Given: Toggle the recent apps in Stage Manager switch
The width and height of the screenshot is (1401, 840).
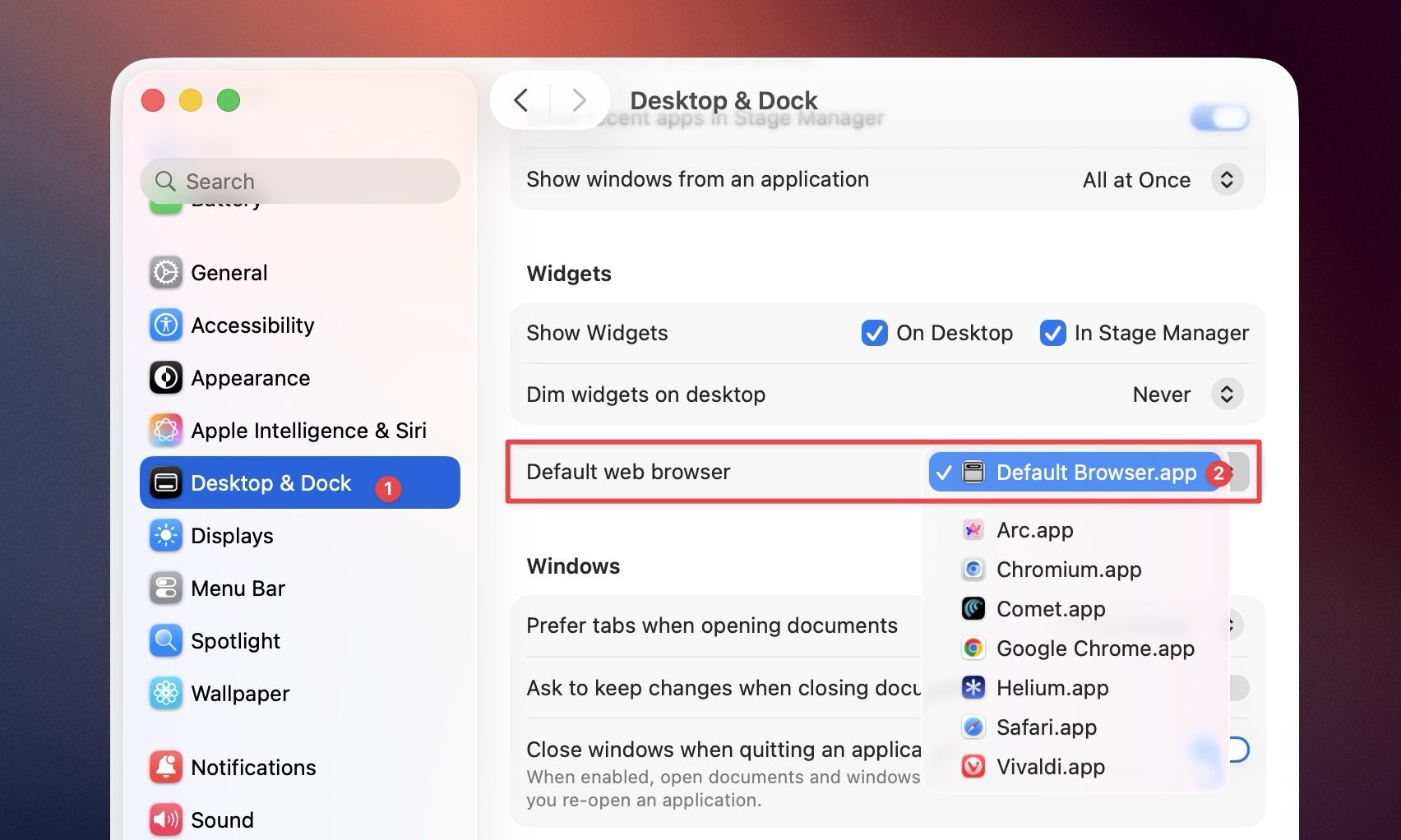Looking at the screenshot, I should point(1220,118).
